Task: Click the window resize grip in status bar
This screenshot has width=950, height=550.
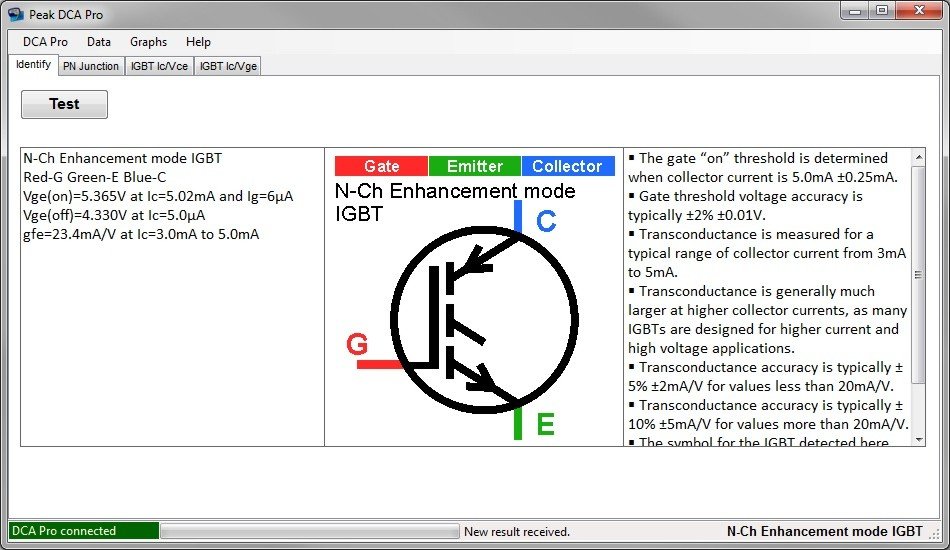Action: 935,534
